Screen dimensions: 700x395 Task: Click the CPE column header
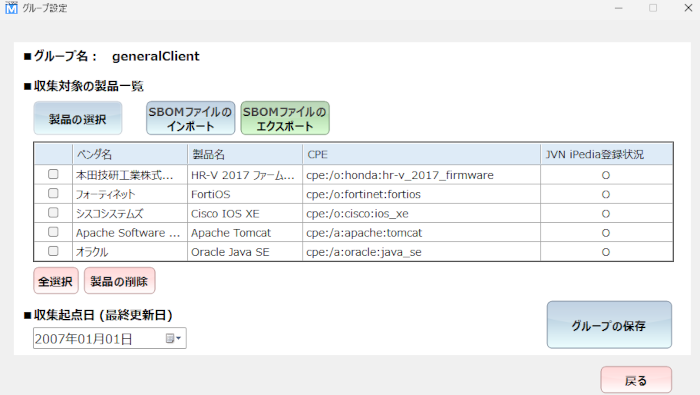point(421,154)
